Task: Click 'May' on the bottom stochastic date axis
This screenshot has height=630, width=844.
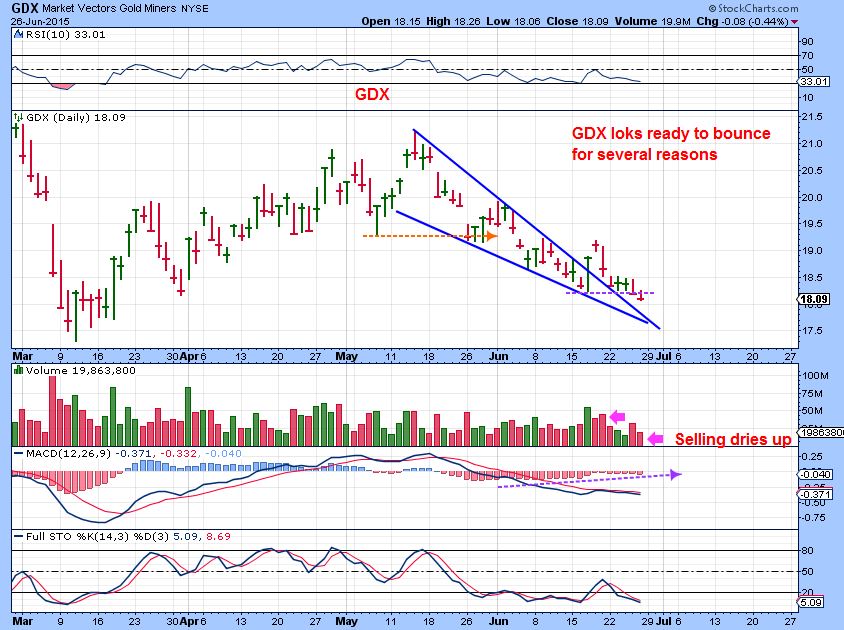Action: [346, 621]
